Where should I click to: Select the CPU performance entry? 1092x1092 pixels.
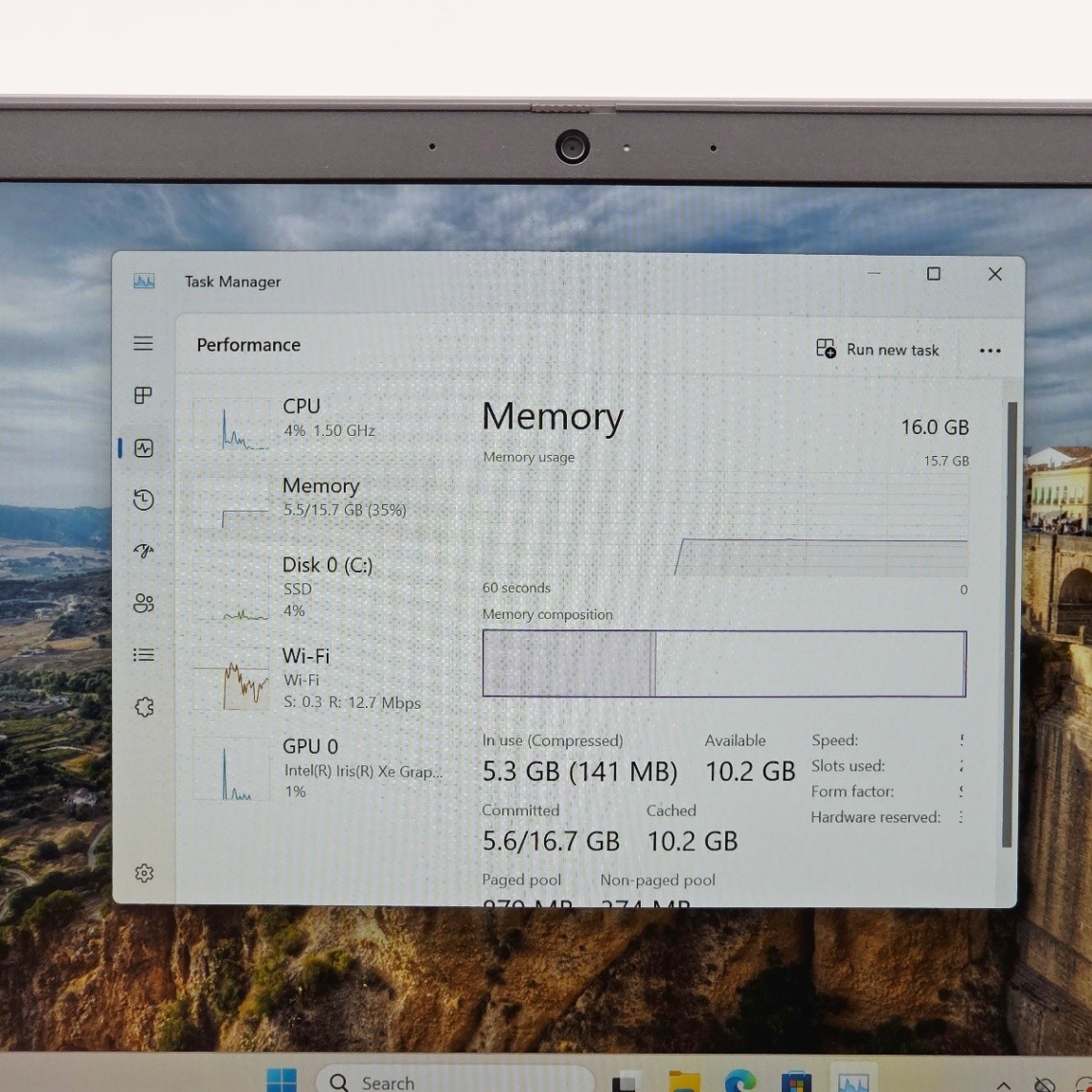coord(320,422)
